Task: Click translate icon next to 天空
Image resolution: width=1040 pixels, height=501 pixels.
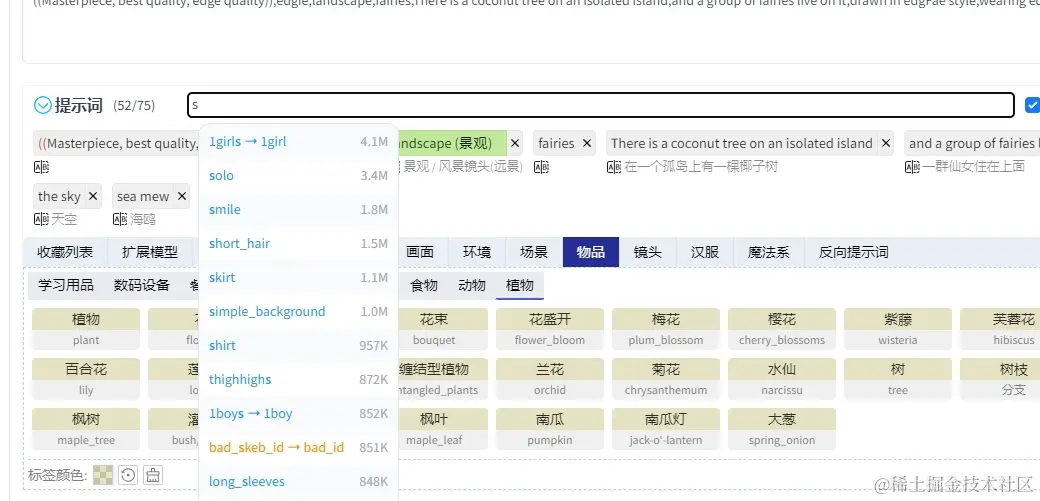Action: (x=41, y=219)
